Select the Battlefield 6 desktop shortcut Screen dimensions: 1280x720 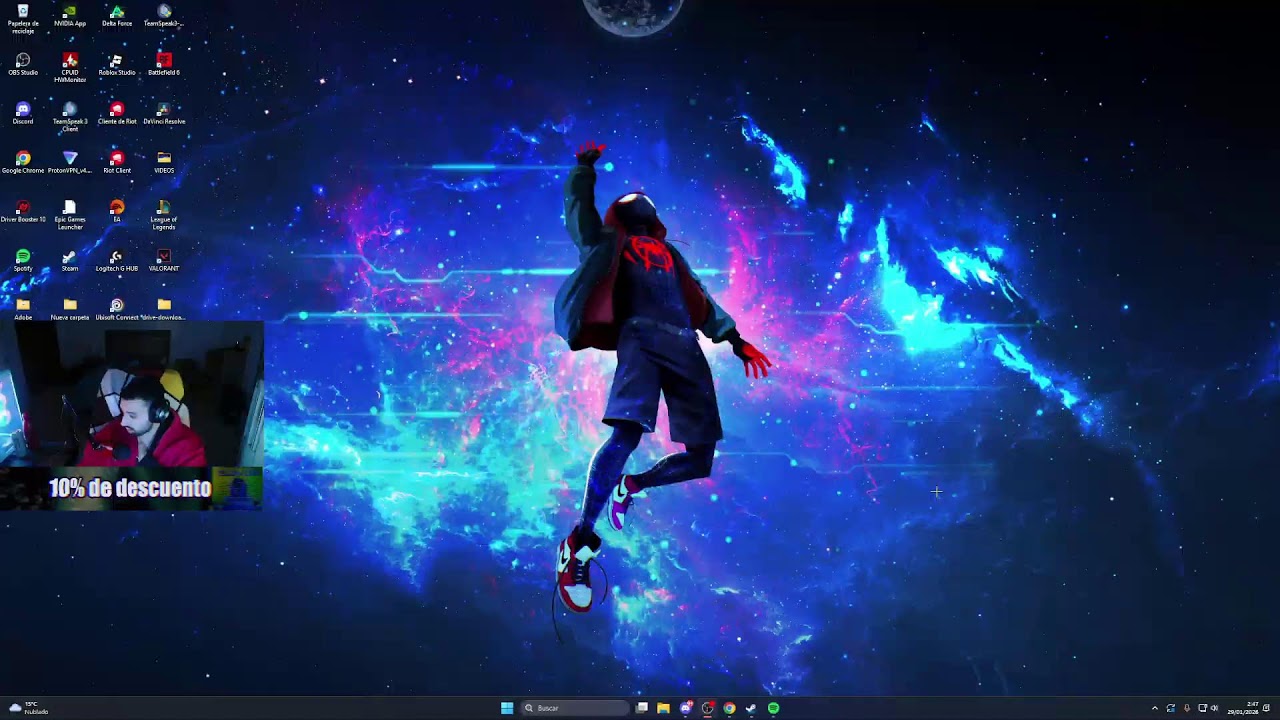164,65
